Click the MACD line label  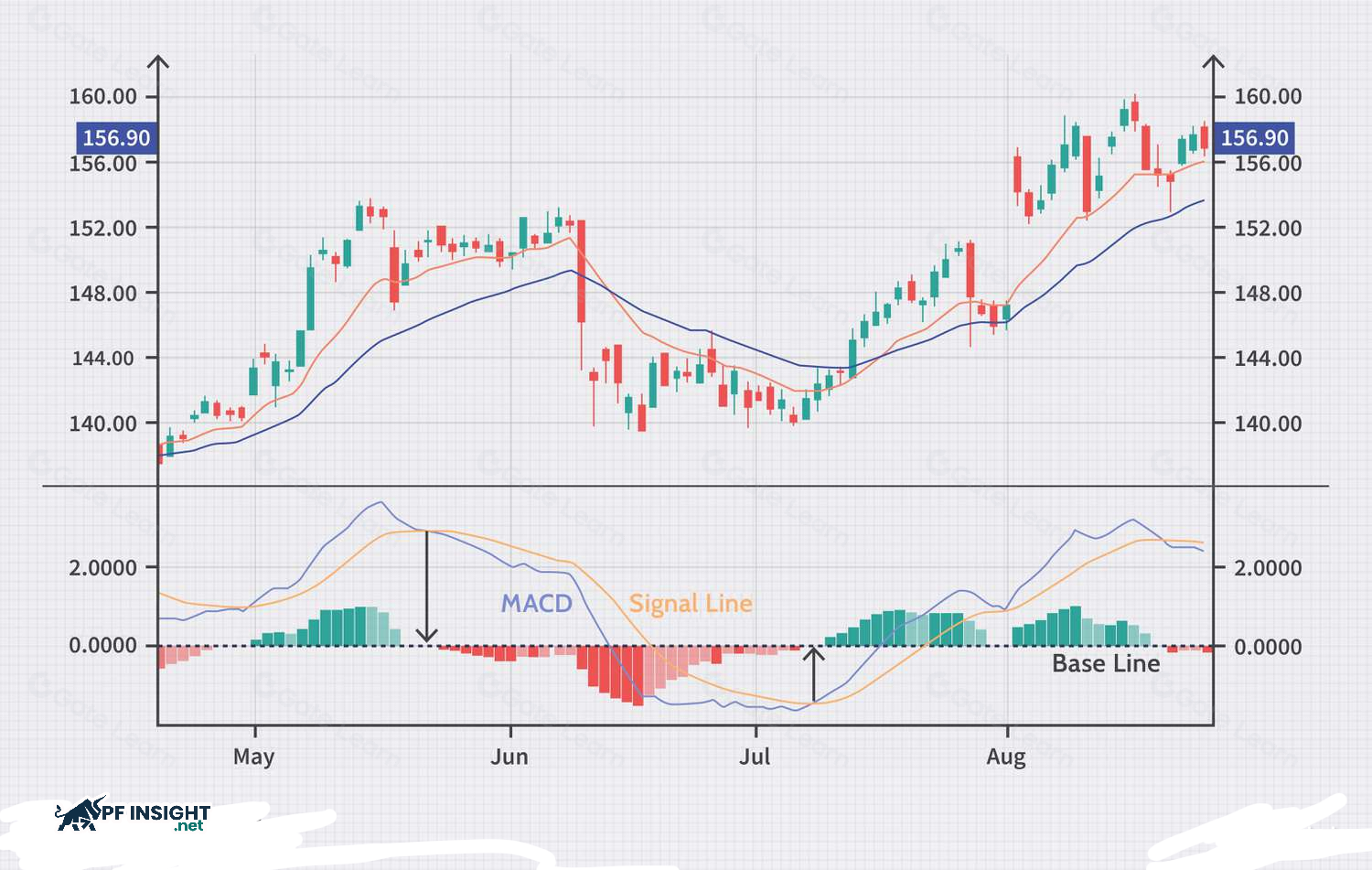tap(536, 604)
